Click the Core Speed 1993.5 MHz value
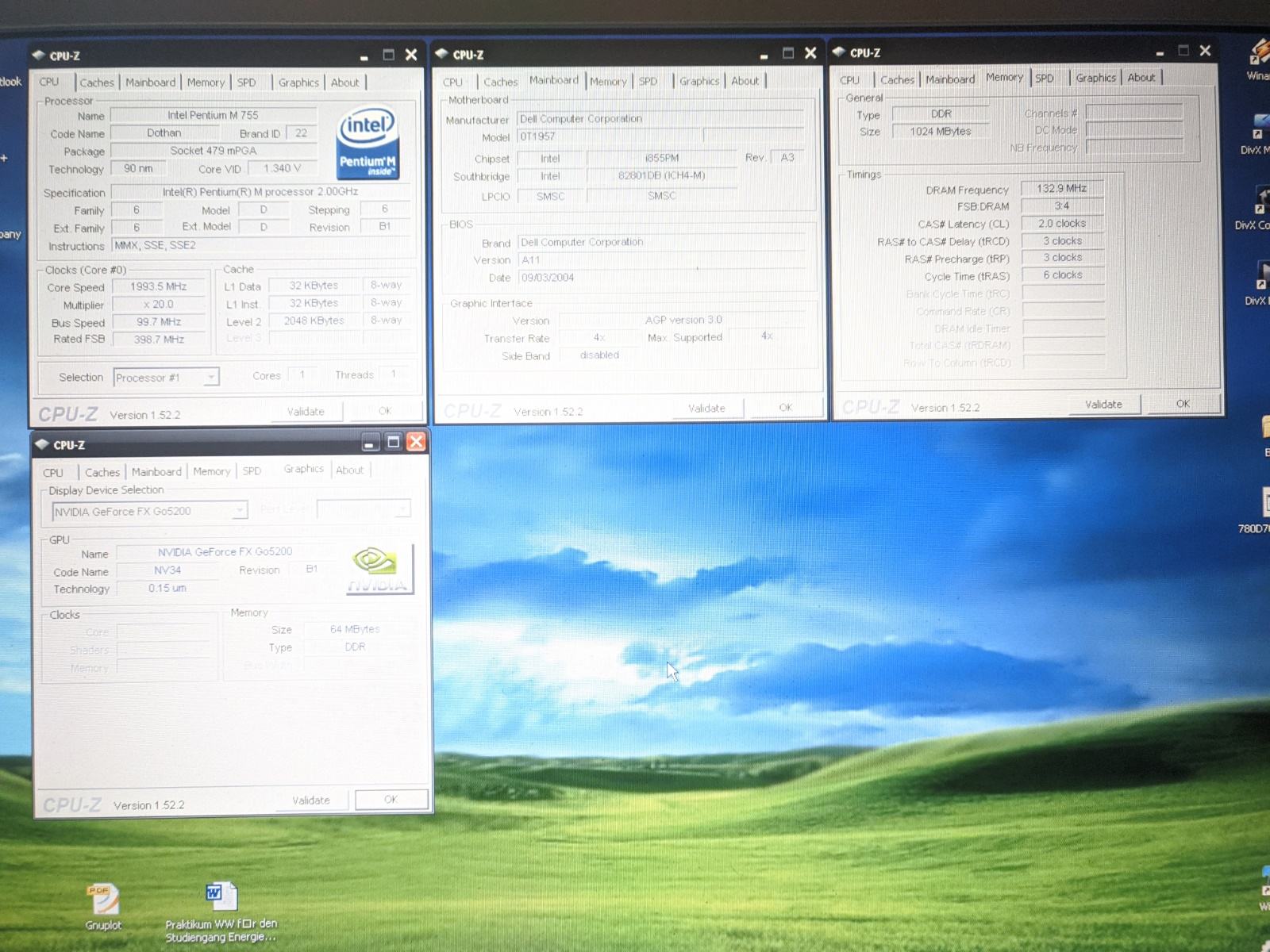This screenshot has width=1270, height=952. coord(159,286)
